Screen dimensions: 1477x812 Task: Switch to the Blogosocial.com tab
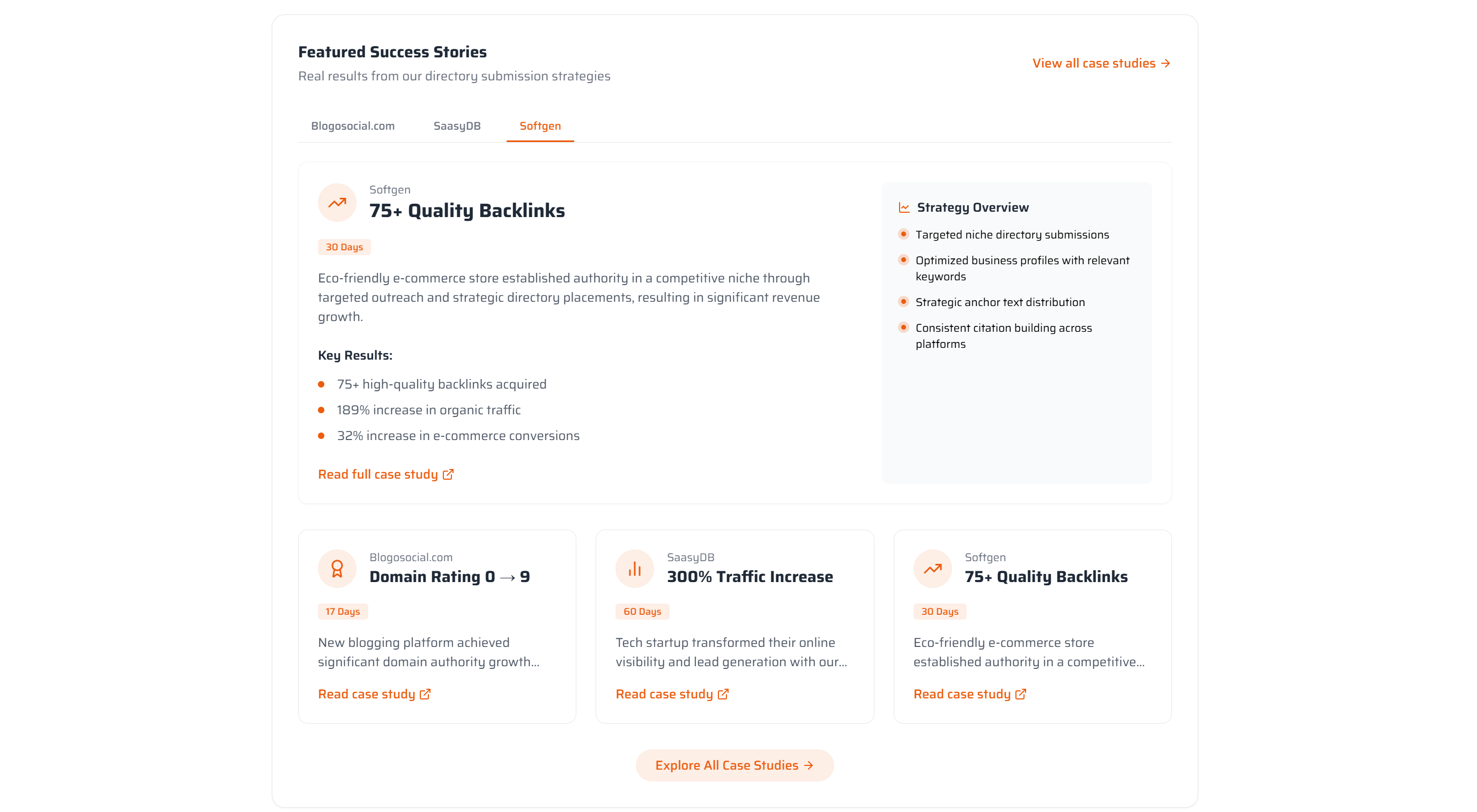353,125
